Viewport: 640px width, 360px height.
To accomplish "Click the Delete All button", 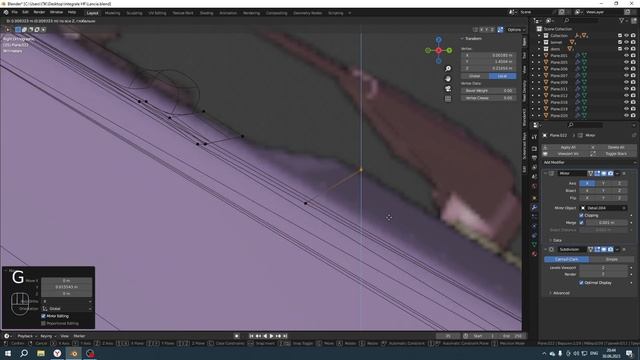I will (x=616, y=147).
